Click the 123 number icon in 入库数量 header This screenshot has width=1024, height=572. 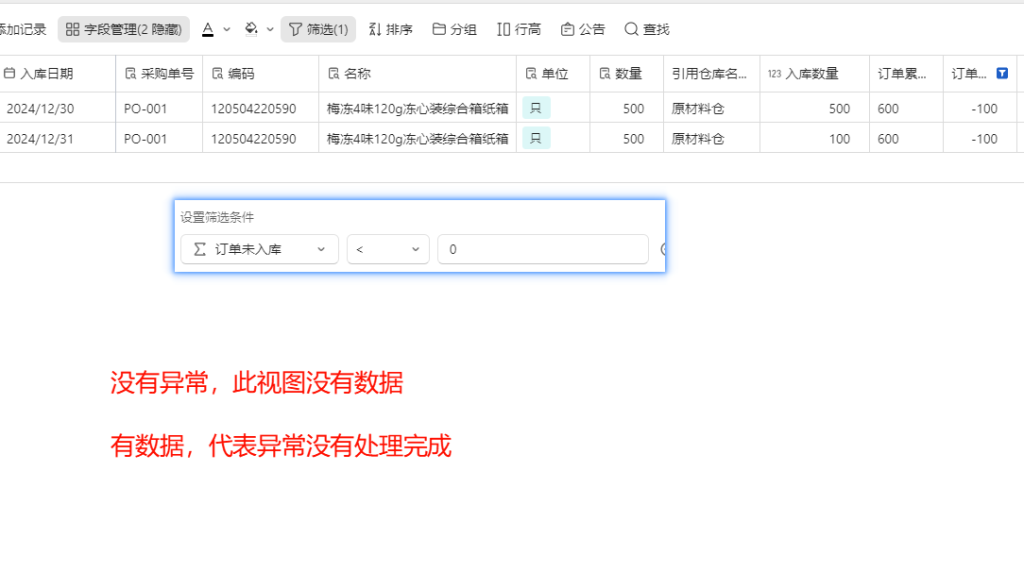click(x=775, y=74)
